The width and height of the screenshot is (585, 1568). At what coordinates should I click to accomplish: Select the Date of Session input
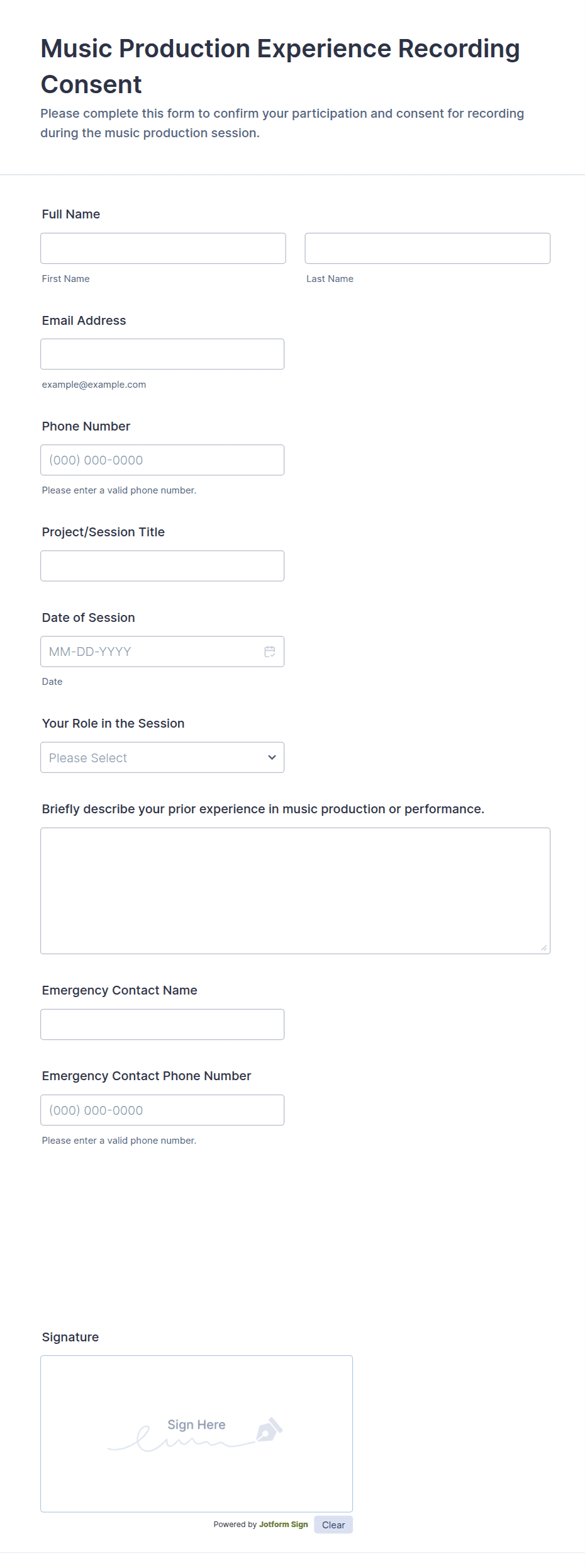tap(151, 651)
